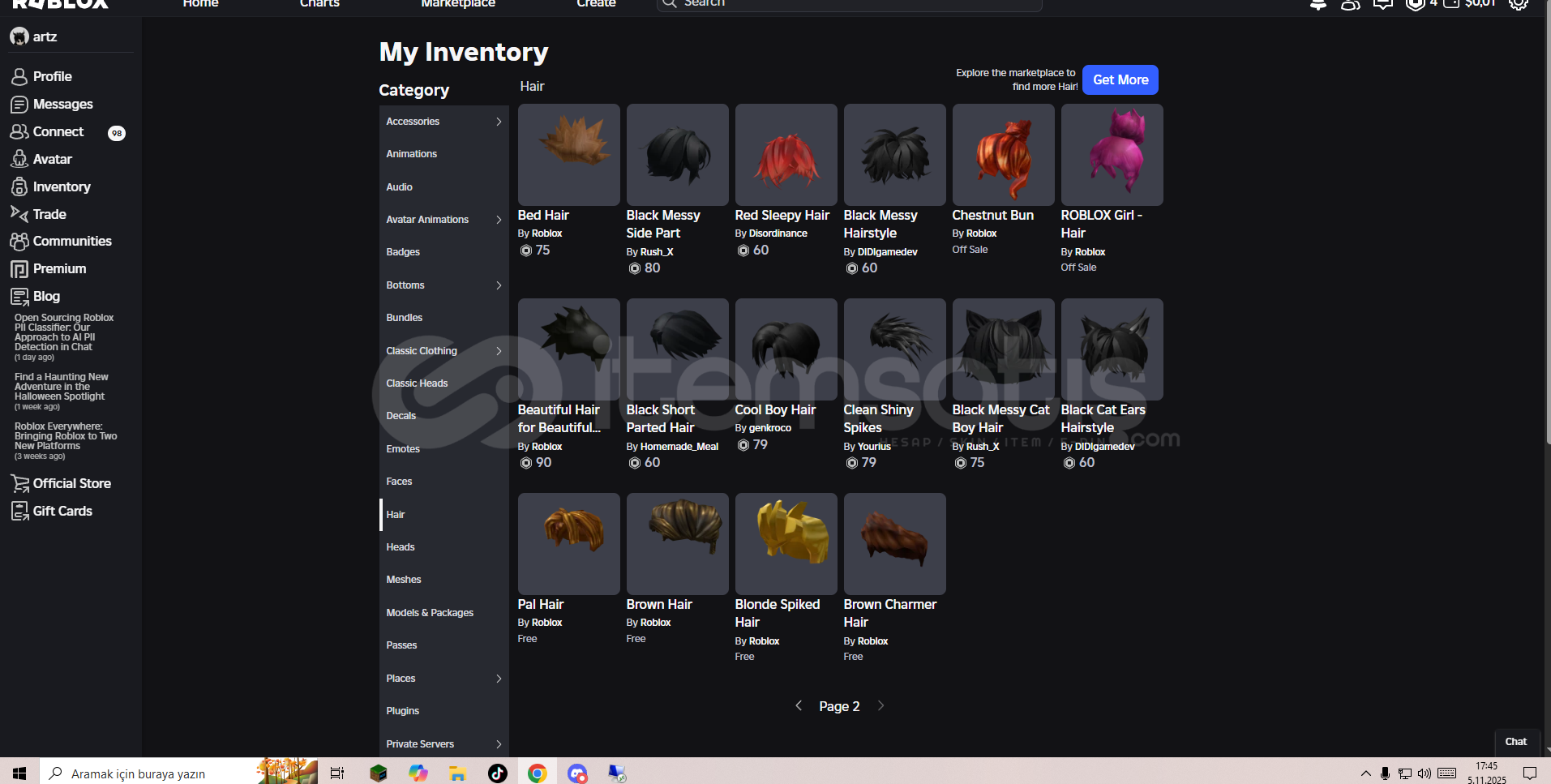The image size is (1551, 784).
Task: Click the ROBLOX Girl Hair thumbnail
Action: click(x=1112, y=155)
